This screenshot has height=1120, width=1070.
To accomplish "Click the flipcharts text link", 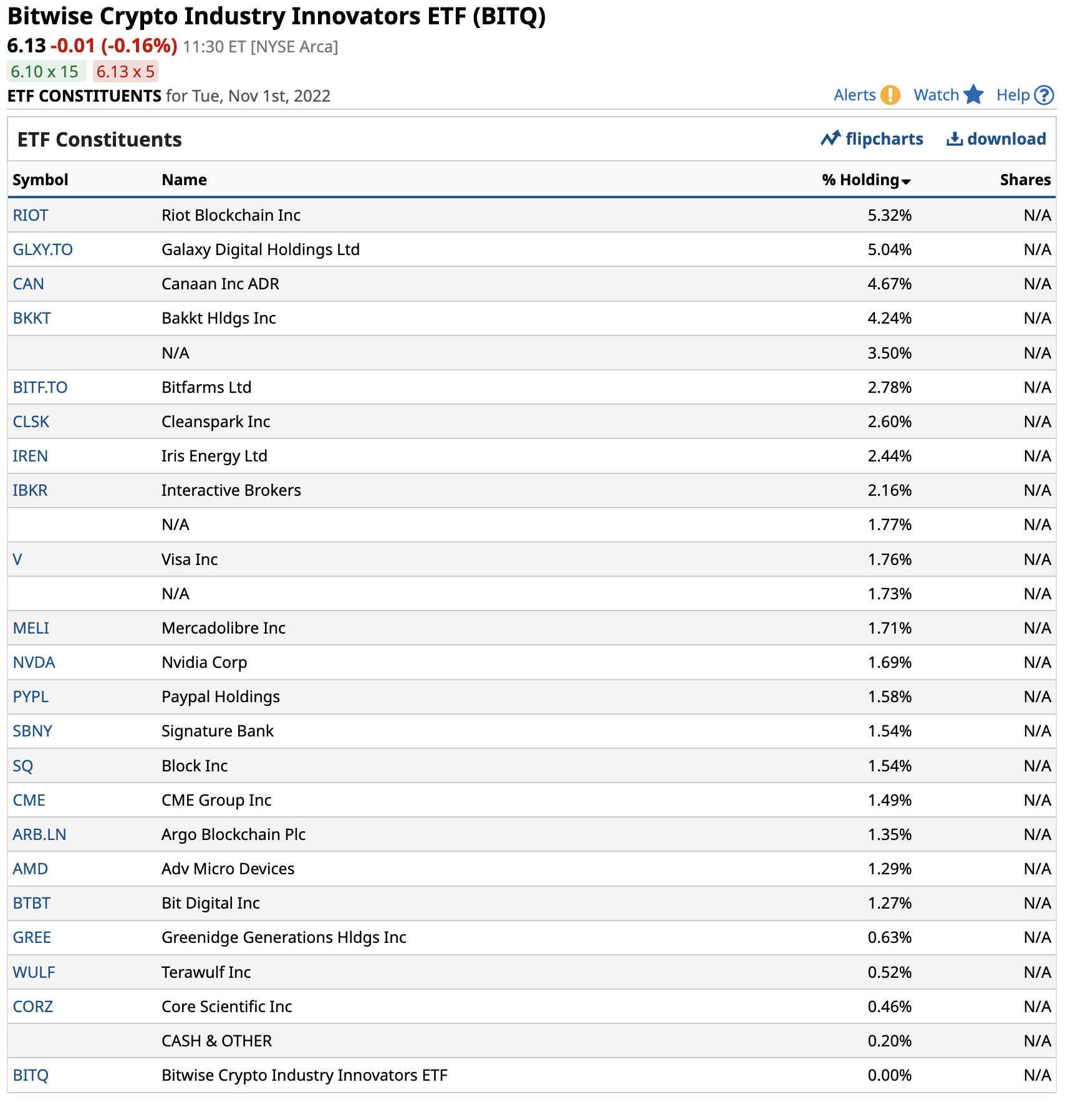I will (x=884, y=138).
